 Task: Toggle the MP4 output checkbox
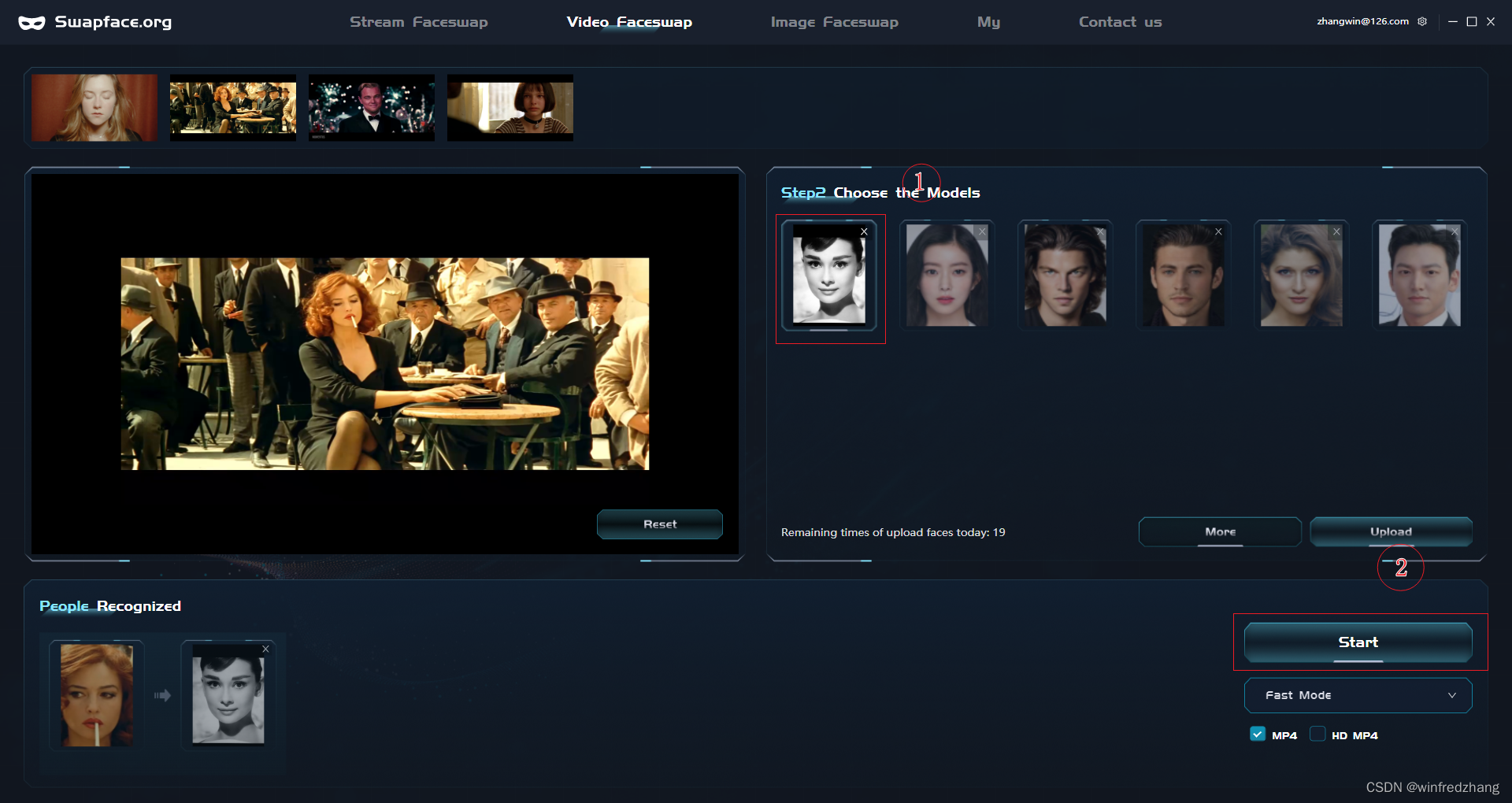click(x=1258, y=735)
